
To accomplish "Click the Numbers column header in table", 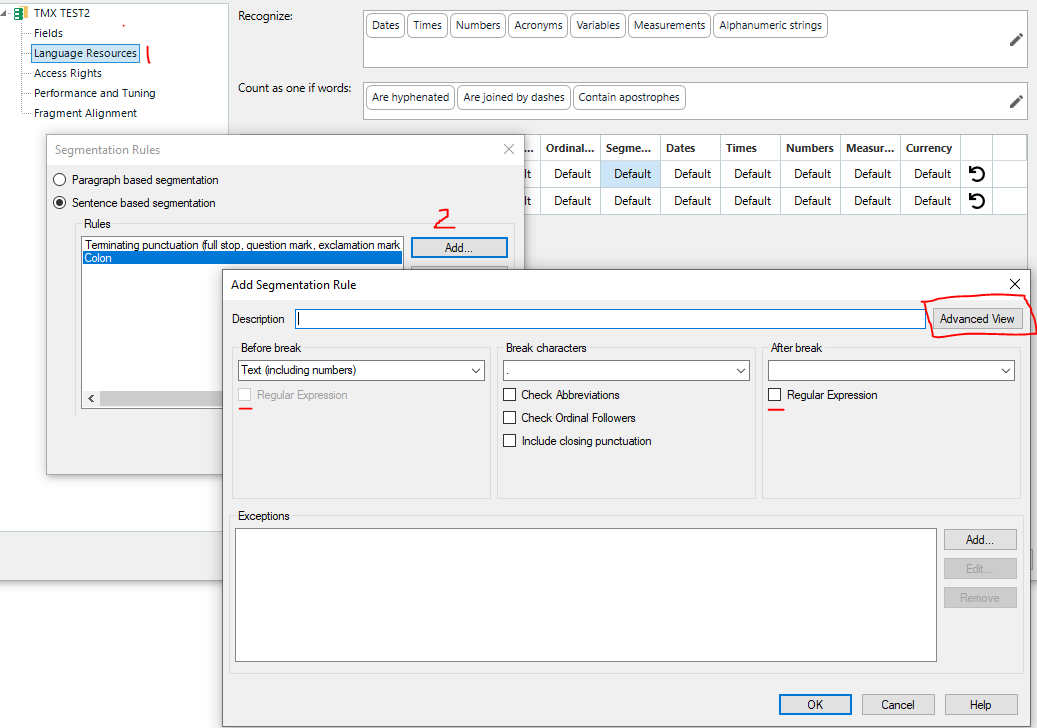I will pyautogui.click(x=810, y=148).
